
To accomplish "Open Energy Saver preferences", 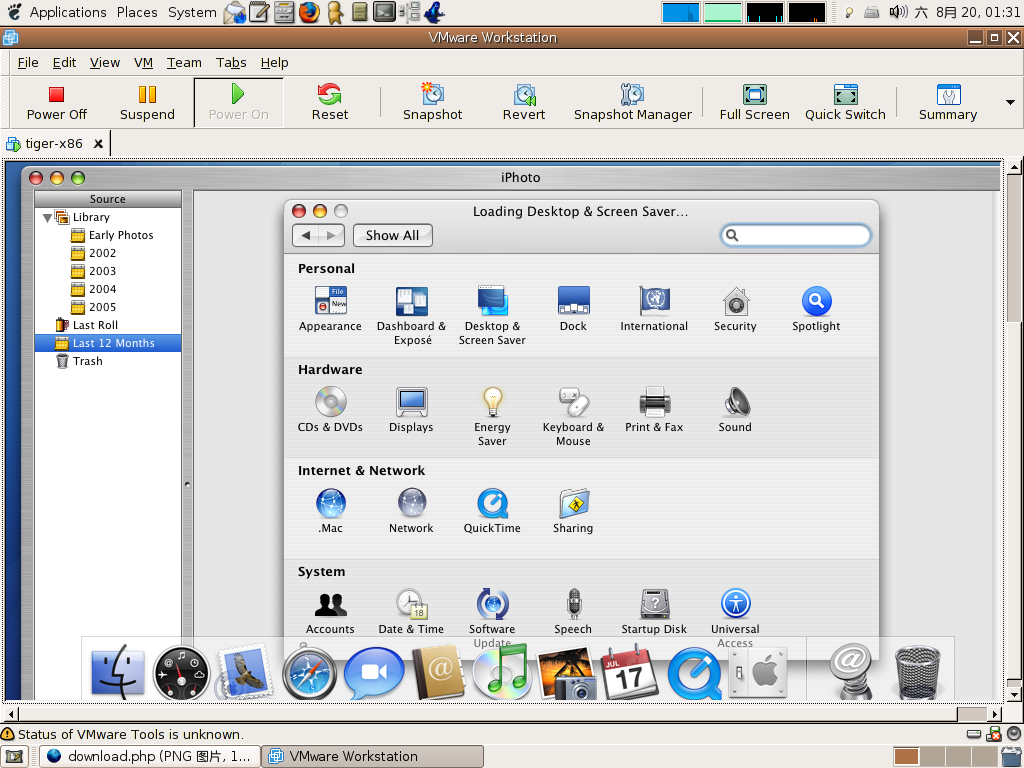I will [x=492, y=417].
